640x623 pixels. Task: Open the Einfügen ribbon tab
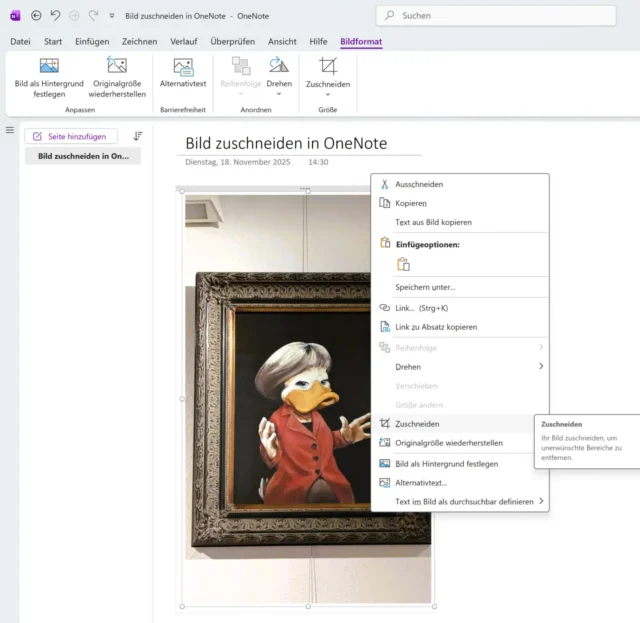click(92, 41)
